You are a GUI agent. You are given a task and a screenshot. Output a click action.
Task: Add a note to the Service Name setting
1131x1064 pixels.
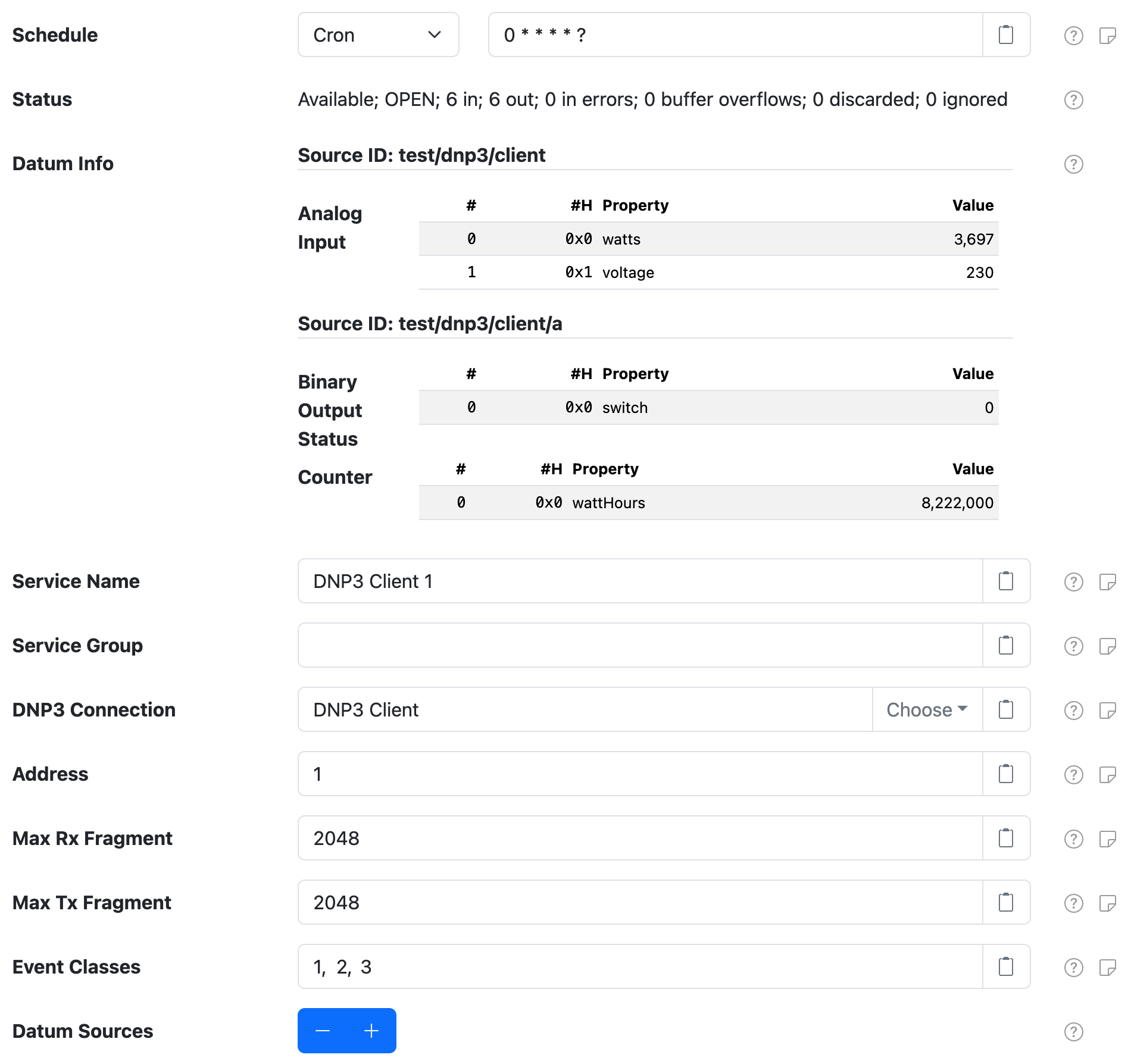tap(1108, 583)
